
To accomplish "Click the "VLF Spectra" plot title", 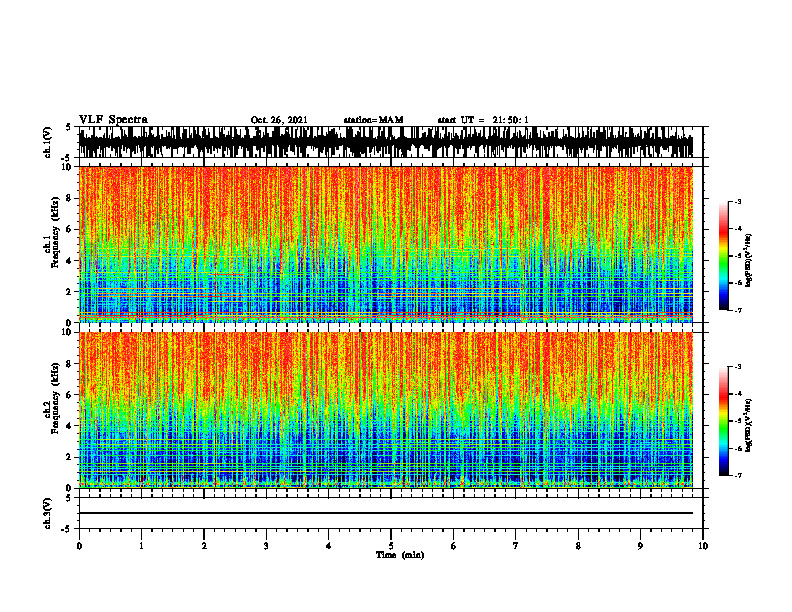I will click(113, 120).
